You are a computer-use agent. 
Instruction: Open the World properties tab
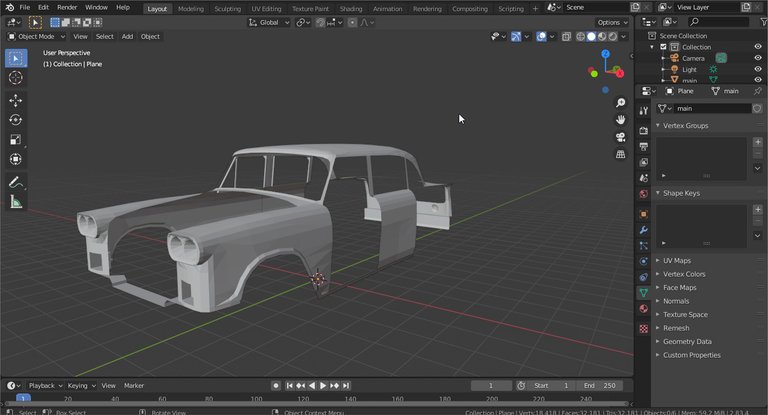(644, 194)
